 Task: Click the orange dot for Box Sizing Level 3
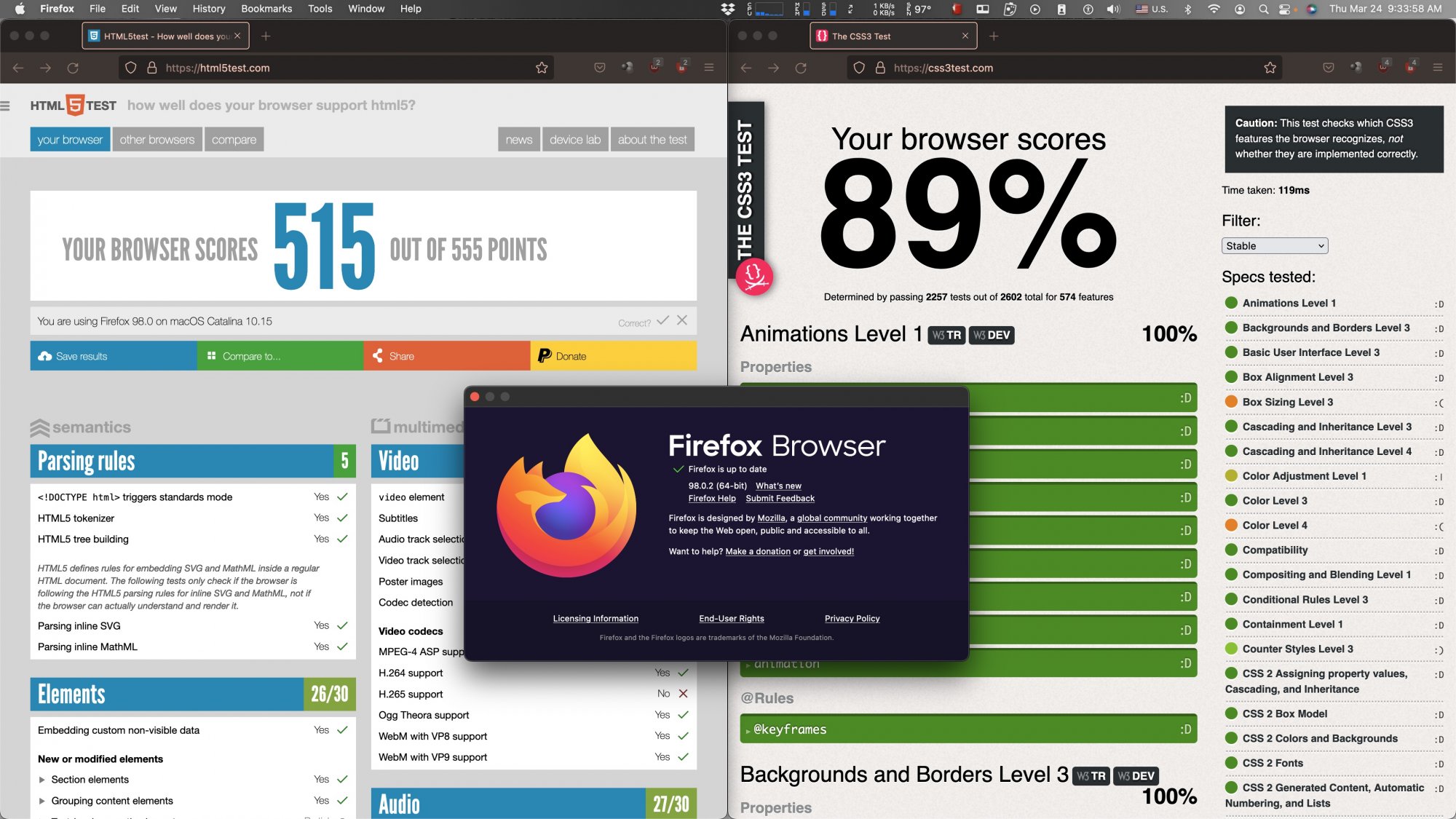pos(1231,401)
